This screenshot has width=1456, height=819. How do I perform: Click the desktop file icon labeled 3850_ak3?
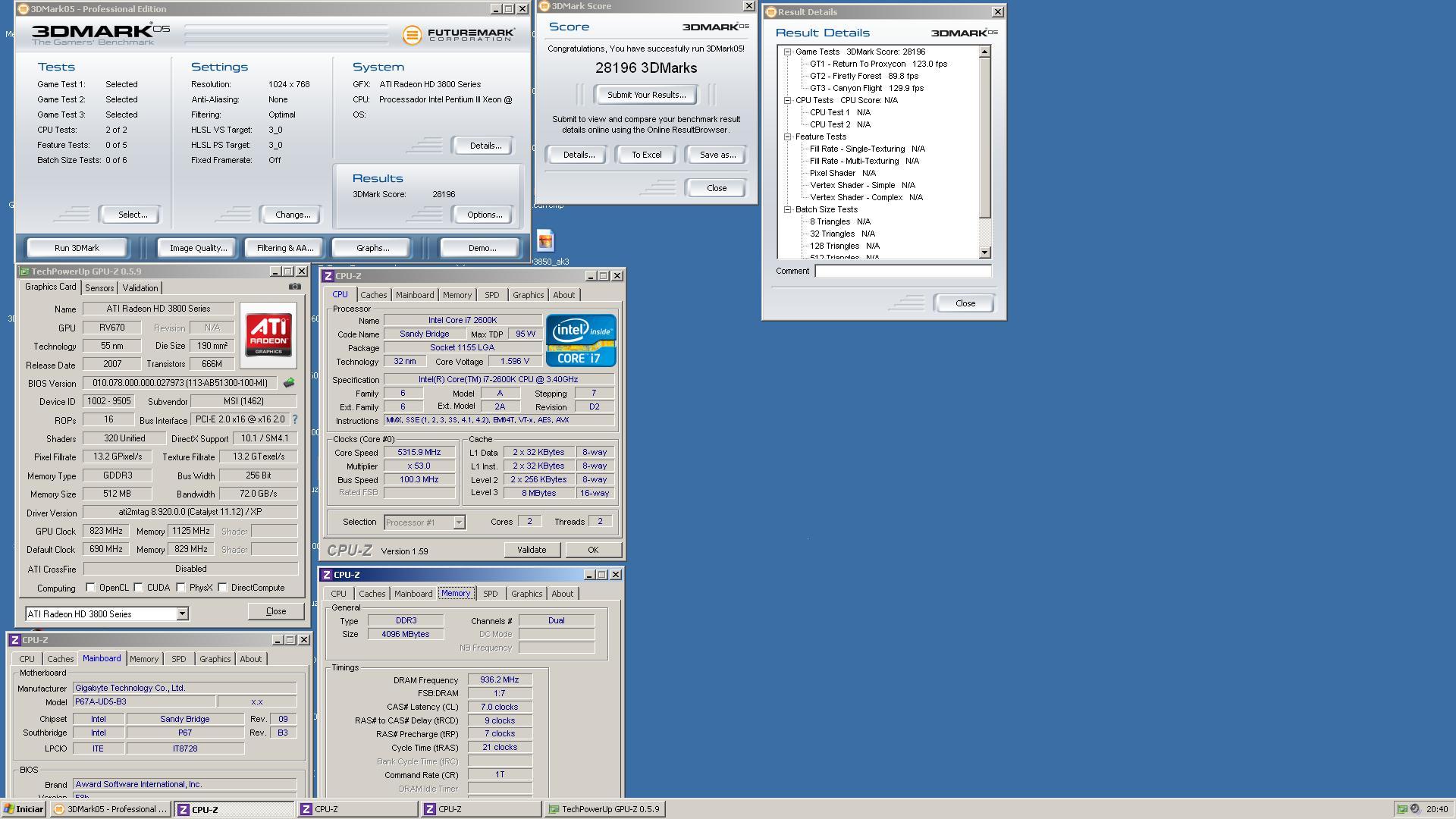click(545, 241)
